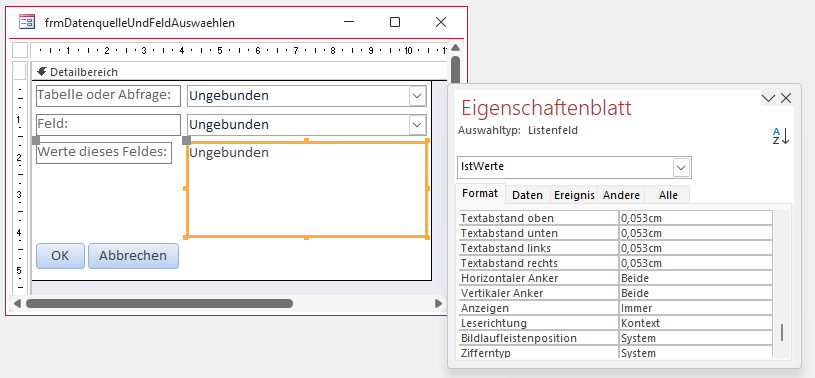Select the Detailbereich section bar

pyautogui.click(x=239, y=72)
